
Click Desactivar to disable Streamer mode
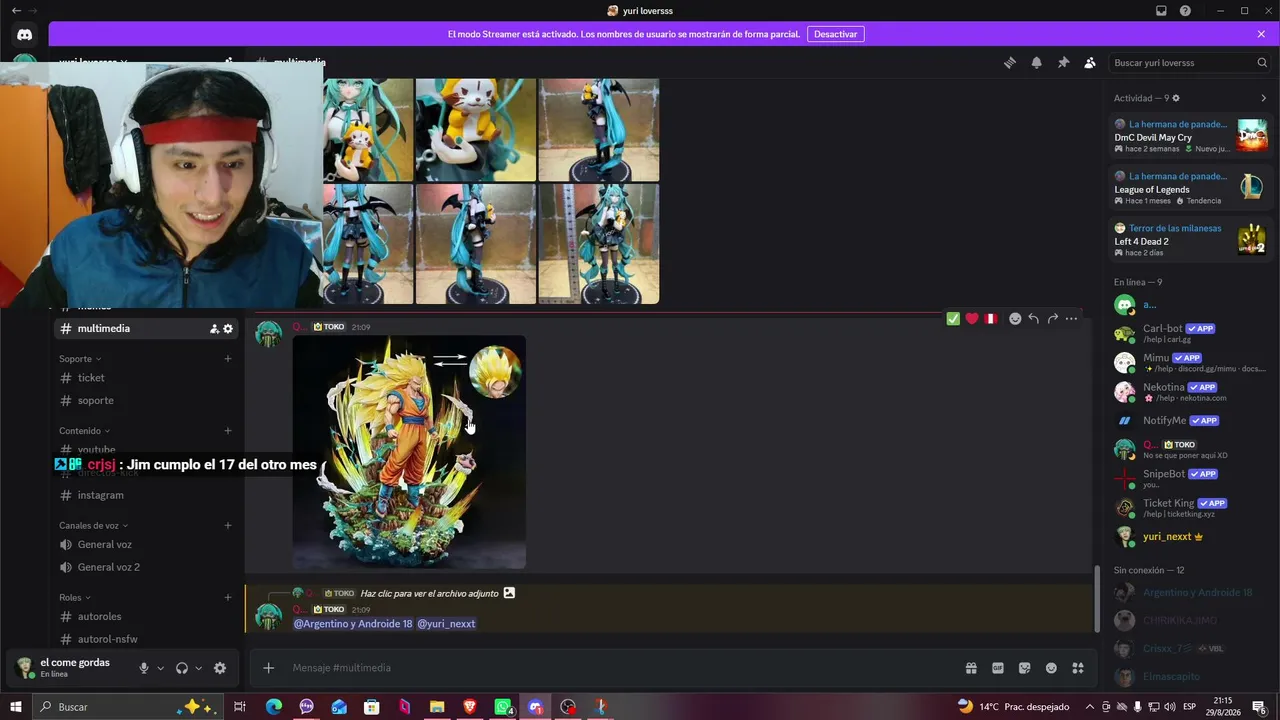835,34
